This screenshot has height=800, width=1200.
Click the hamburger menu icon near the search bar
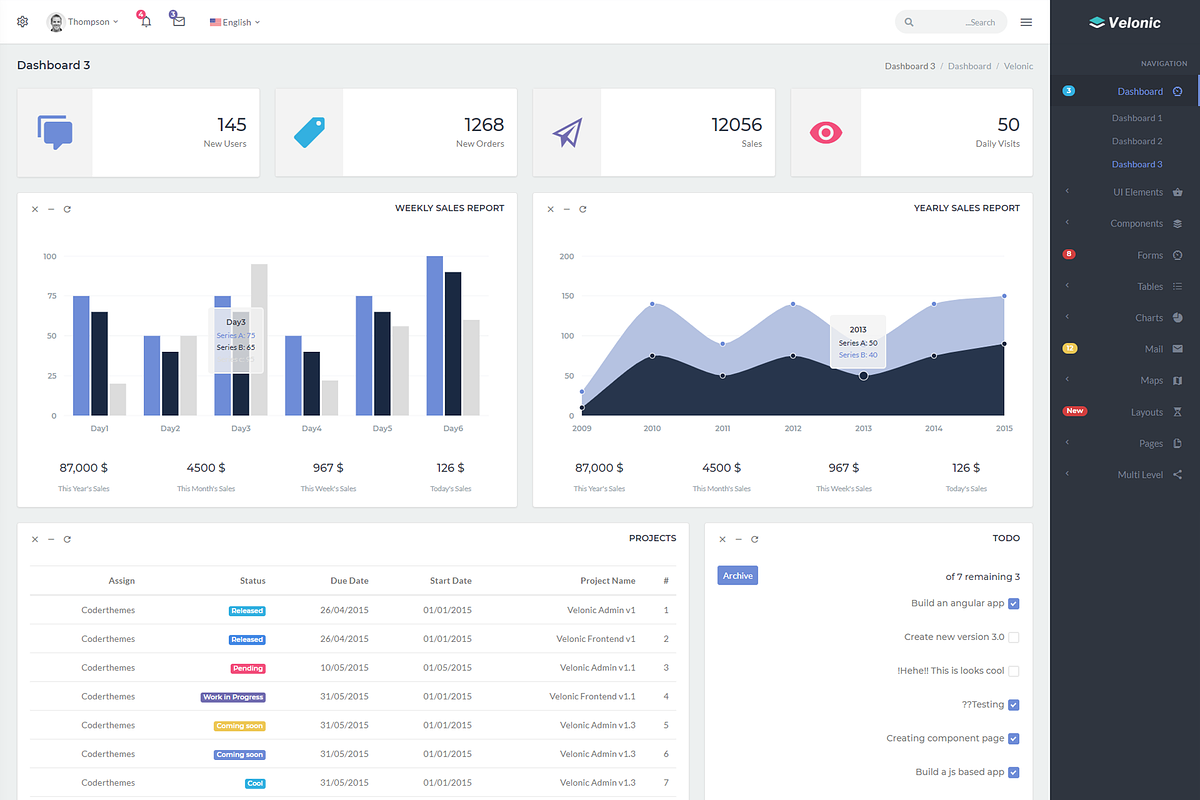(1026, 21)
